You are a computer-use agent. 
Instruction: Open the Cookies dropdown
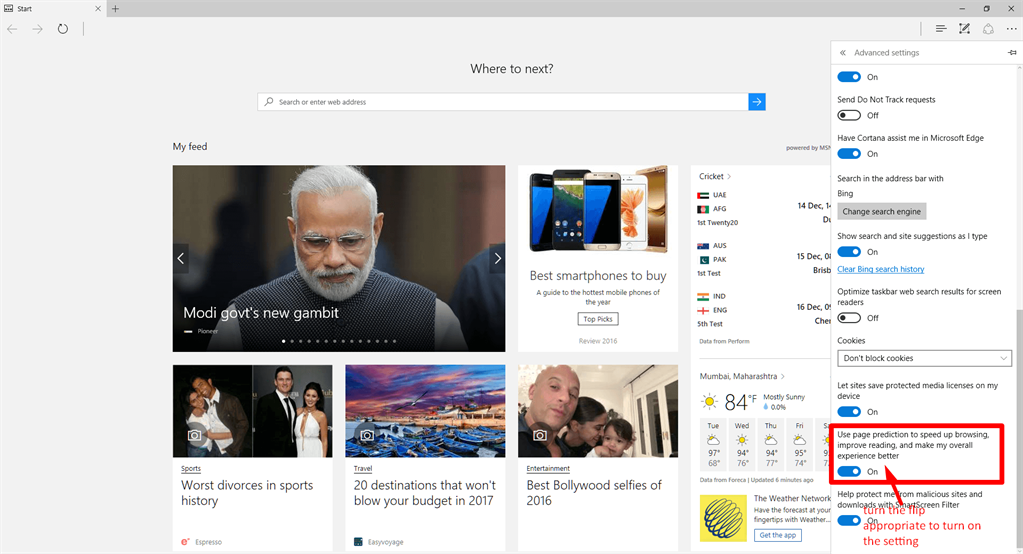(924, 358)
